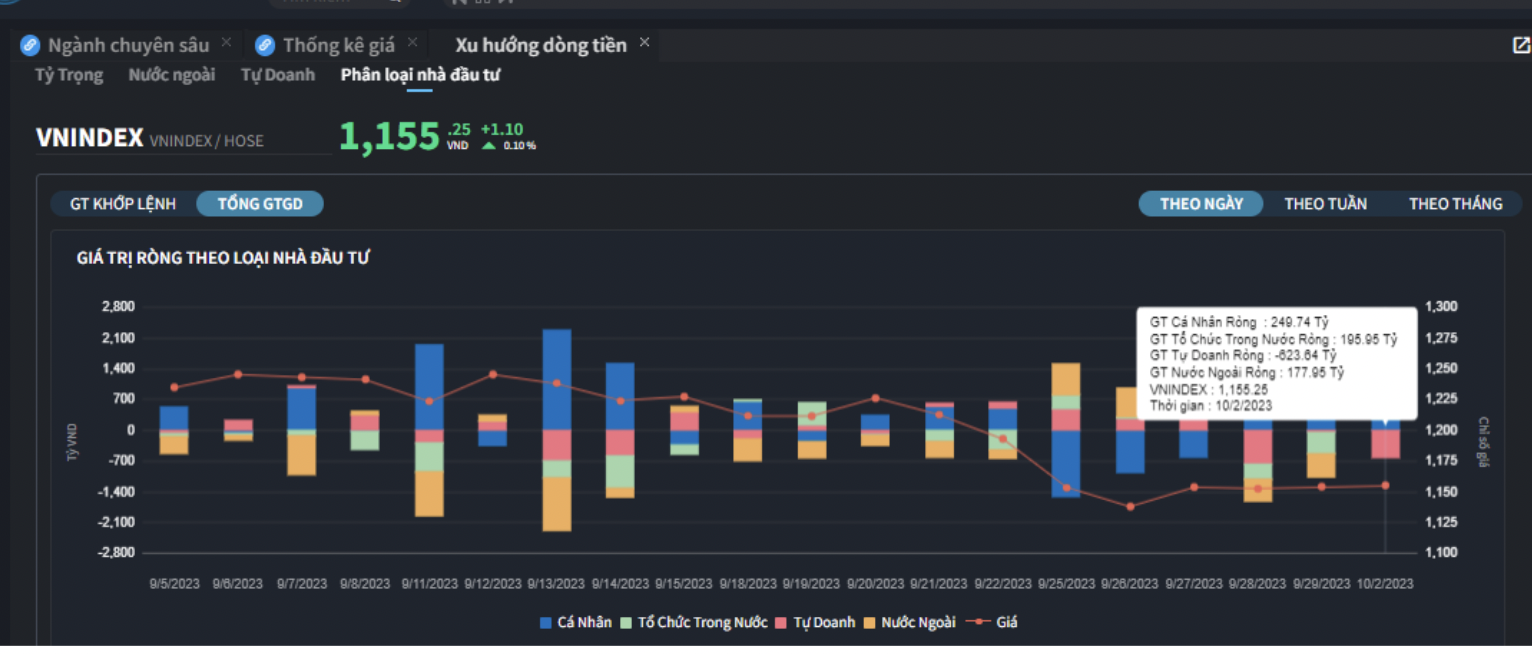Close the Ngành chuyên sâu tab
The width and height of the screenshot is (1532, 654).
(x=226, y=42)
